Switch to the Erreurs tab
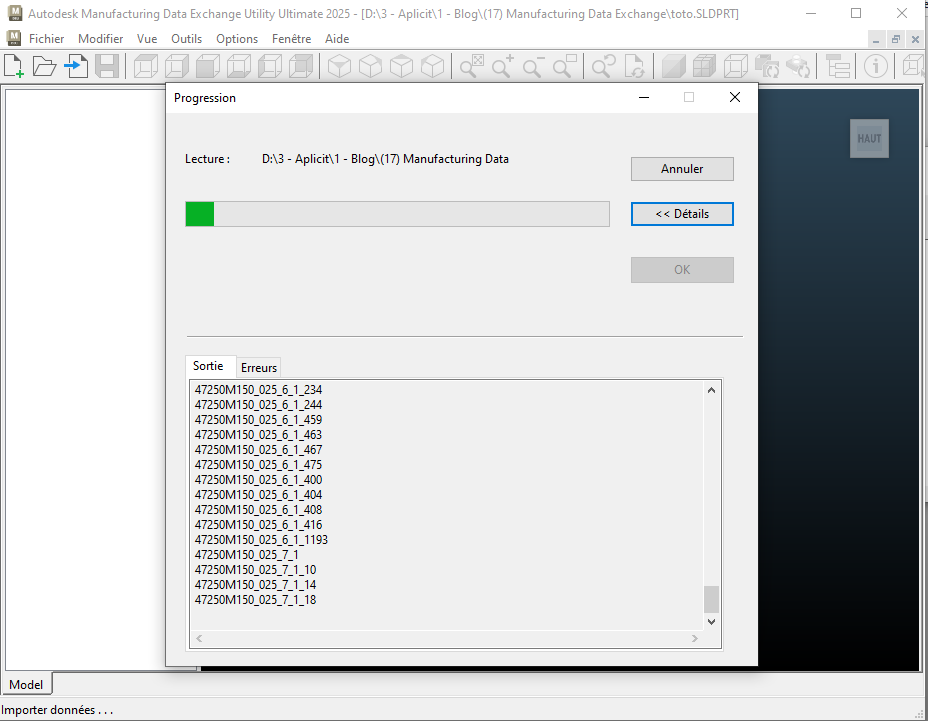Screen dimensions: 928x721 (259, 368)
